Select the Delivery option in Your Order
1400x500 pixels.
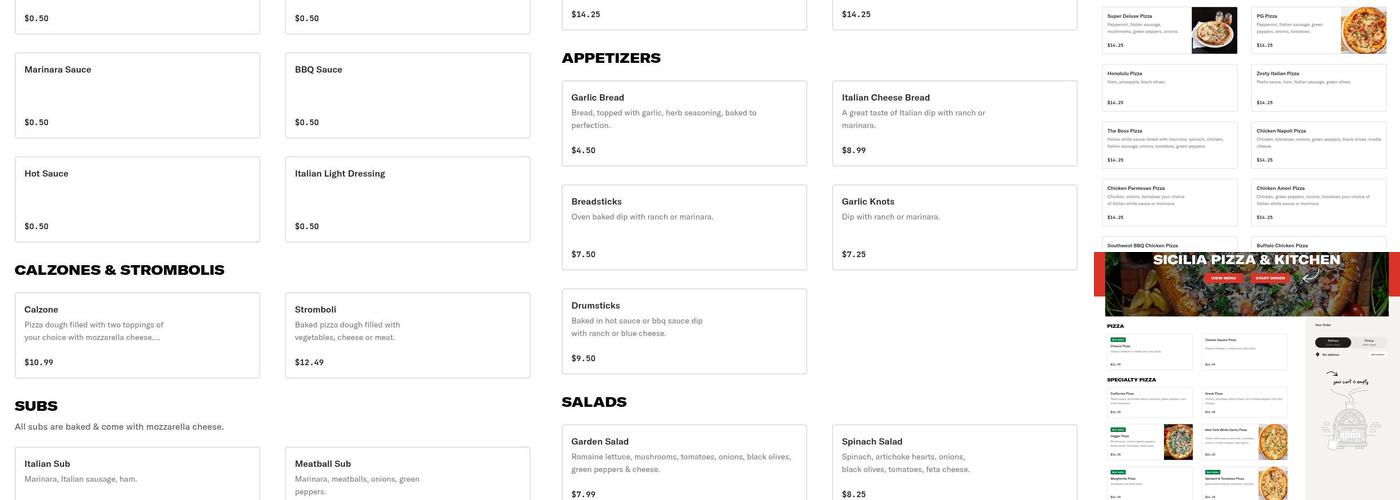pyautogui.click(x=1333, y=341)
